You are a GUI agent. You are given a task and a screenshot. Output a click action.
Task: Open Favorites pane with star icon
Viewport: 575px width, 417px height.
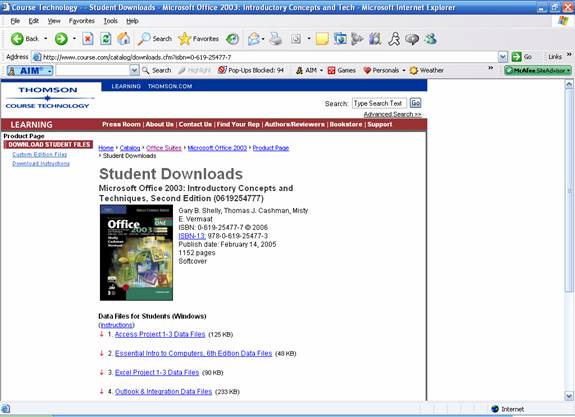pyautogui.click(x=198, y=39)
